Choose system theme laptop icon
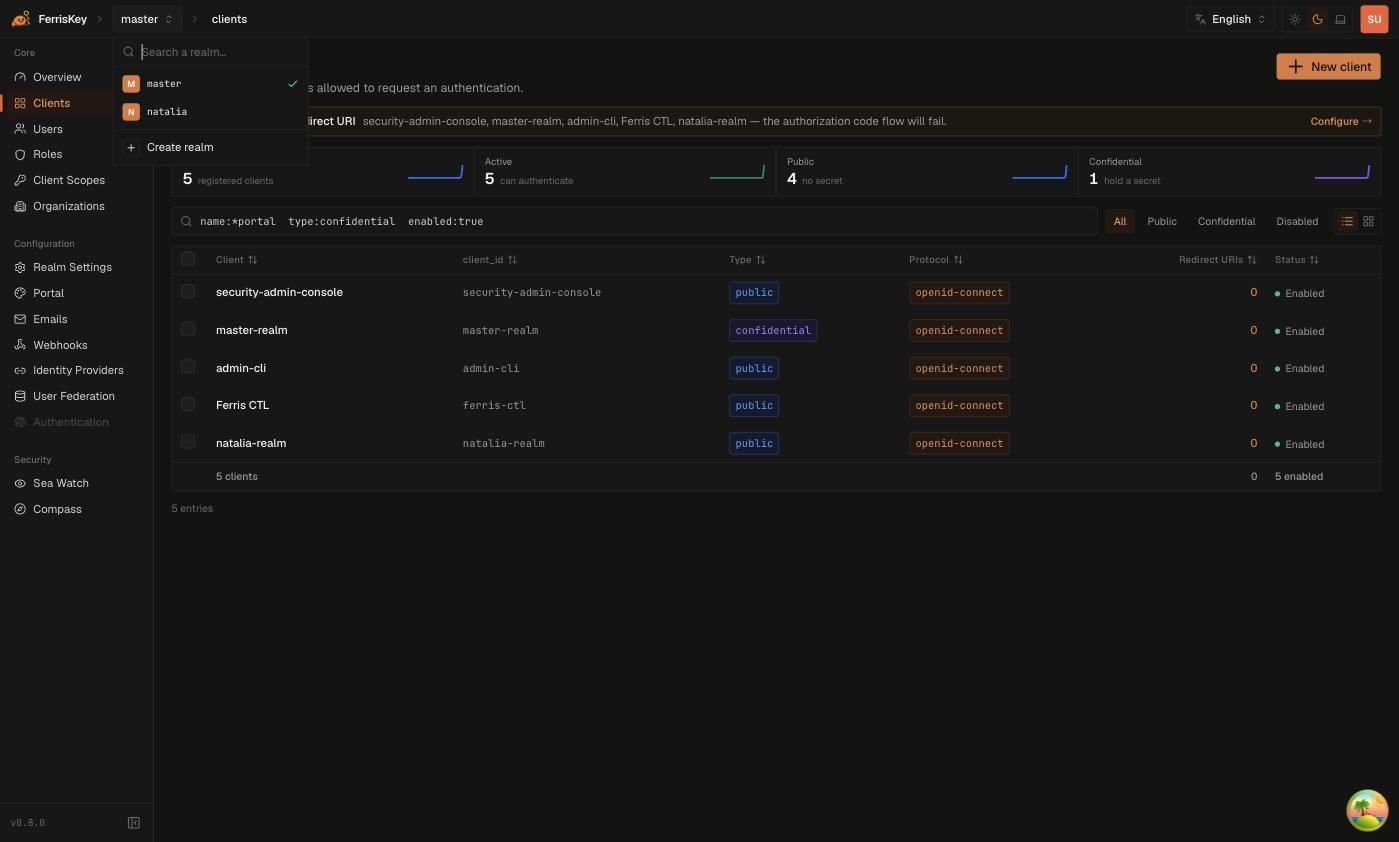1399x842 pixels. pos(1340,19)
